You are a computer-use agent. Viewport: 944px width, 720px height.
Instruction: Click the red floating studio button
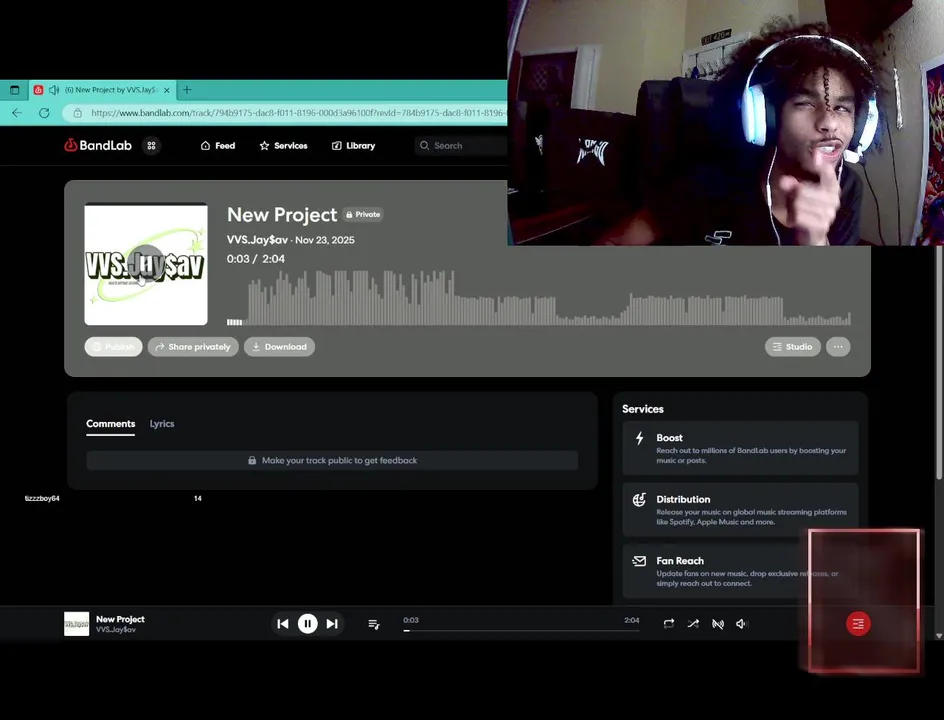(858, 624)
